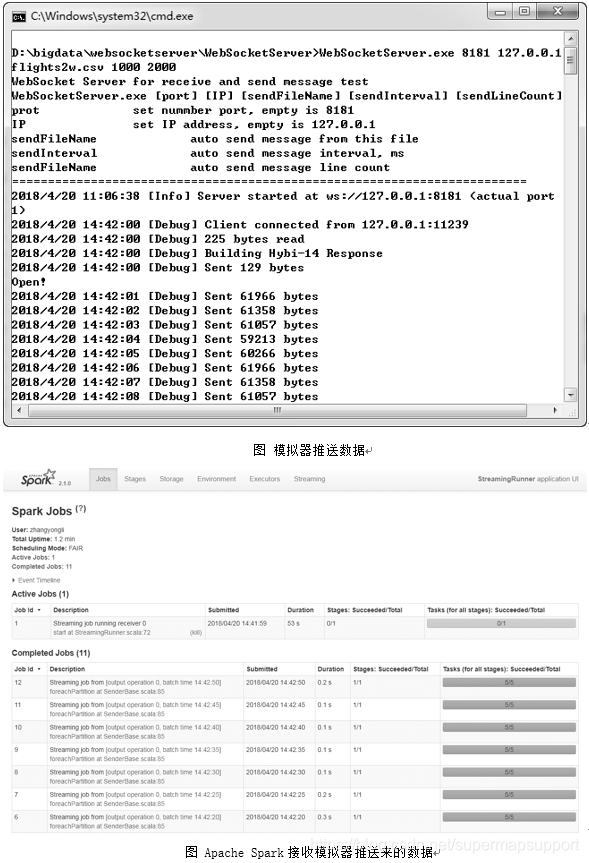
Task: Click cmd line 'Open!'
Action: click(29, 282)
